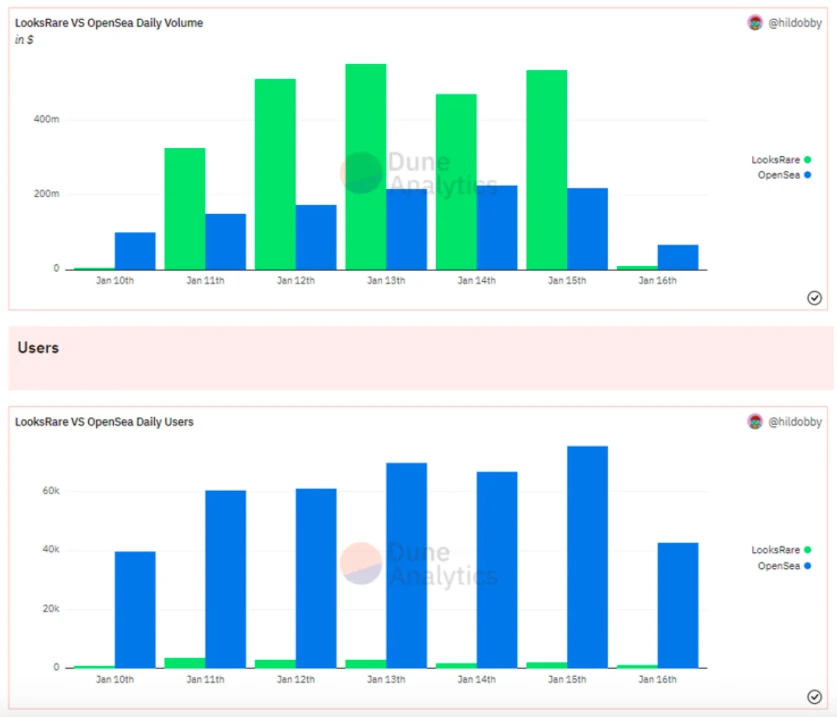Image resolution: width=837 pixels, height=717 pixels.
Task: Click the 'Jan 10th' label in the Volume chart
Action: click(115, 281)
